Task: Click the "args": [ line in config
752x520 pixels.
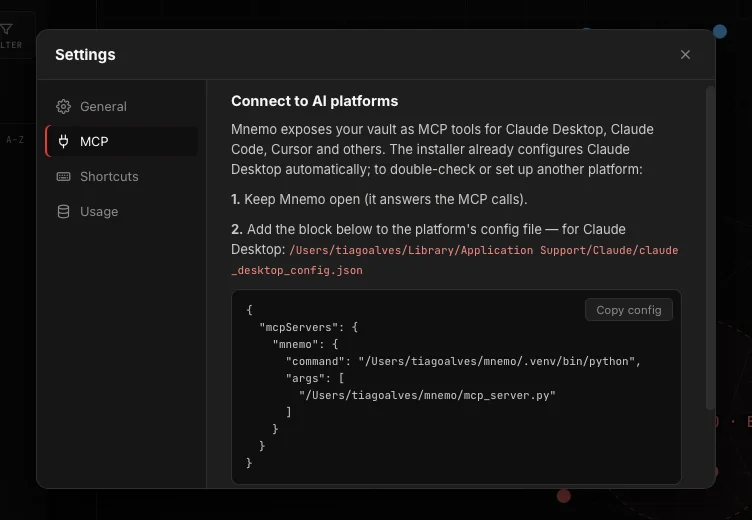Action: 315,378
